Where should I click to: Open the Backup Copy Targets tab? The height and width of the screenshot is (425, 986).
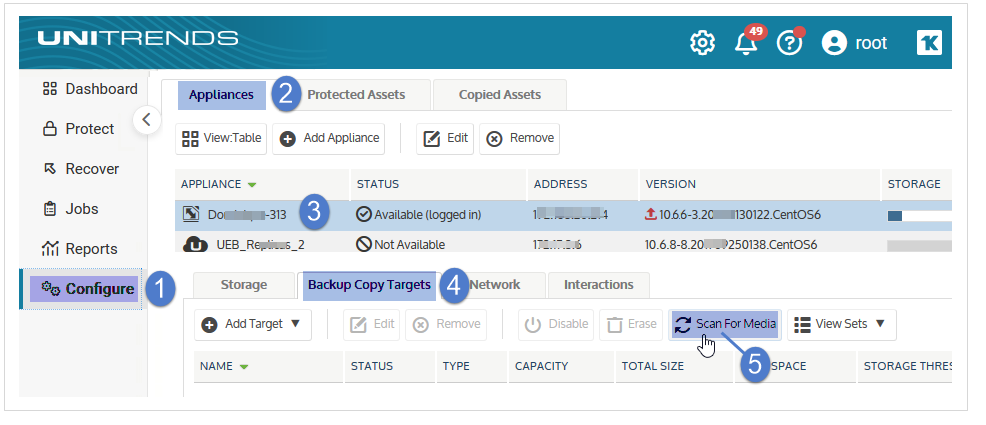(x=370, y=285)
